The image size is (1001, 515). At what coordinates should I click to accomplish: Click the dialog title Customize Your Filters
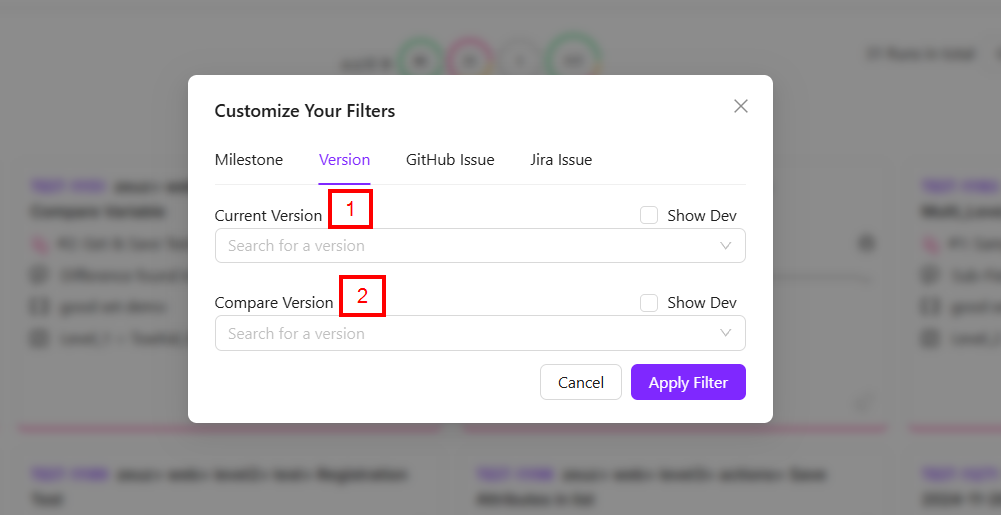click(x=305, y=111)
